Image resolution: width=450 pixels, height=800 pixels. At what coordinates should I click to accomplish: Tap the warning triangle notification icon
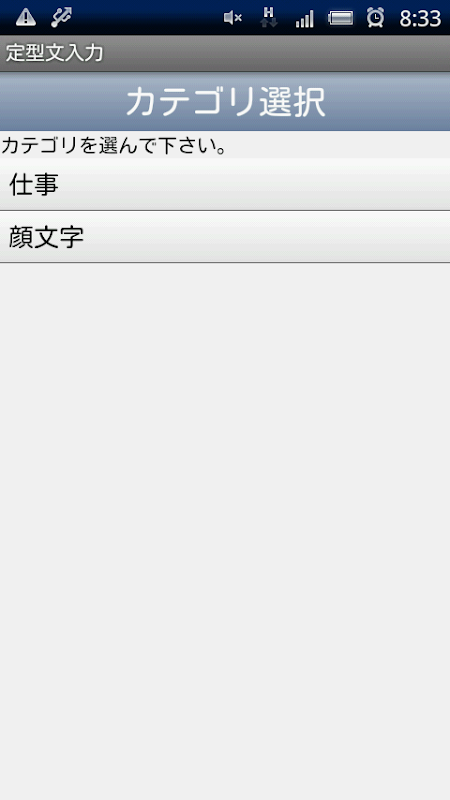[x=26, y=18]
